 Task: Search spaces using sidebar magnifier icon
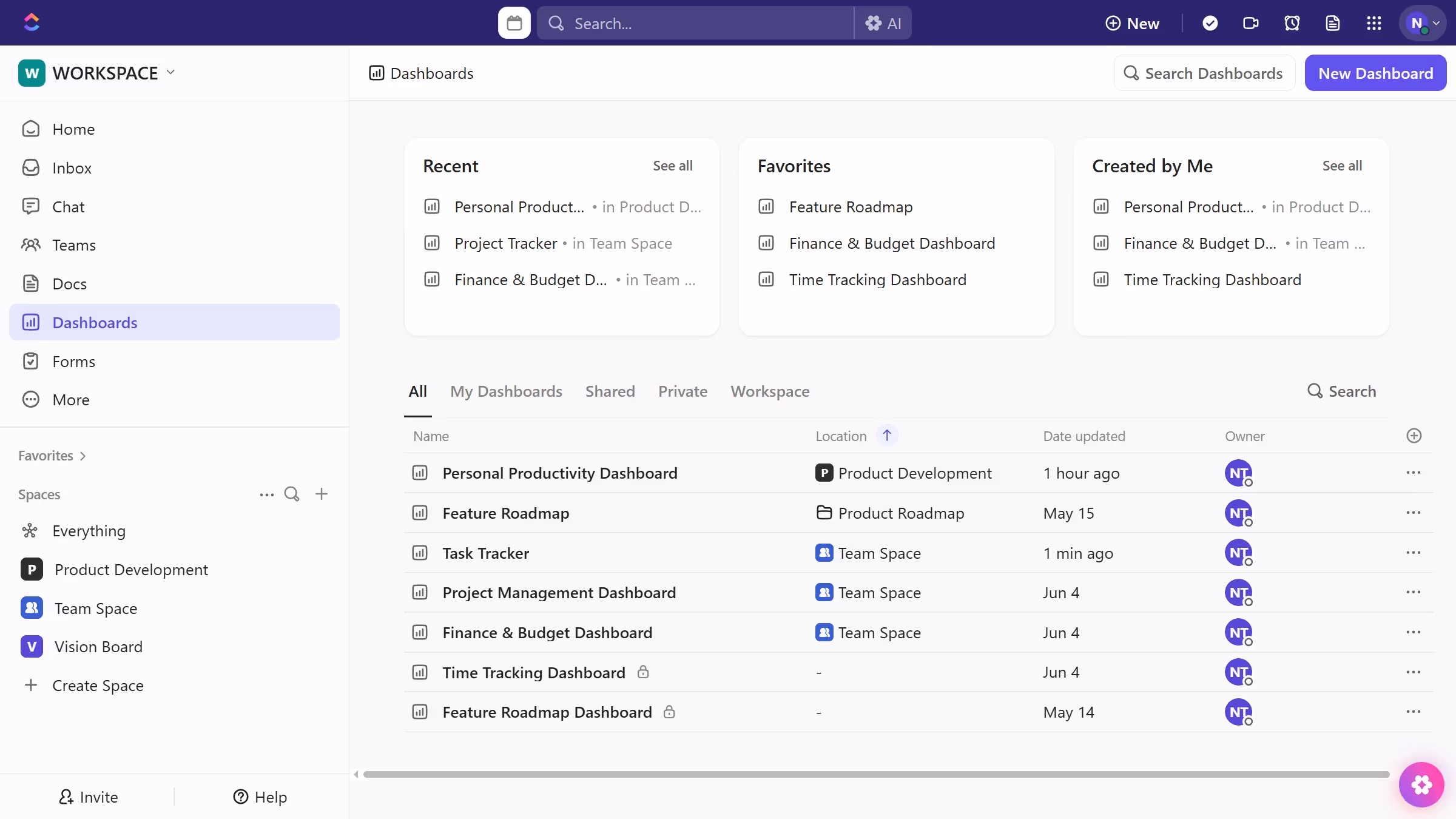pos(292,494)
